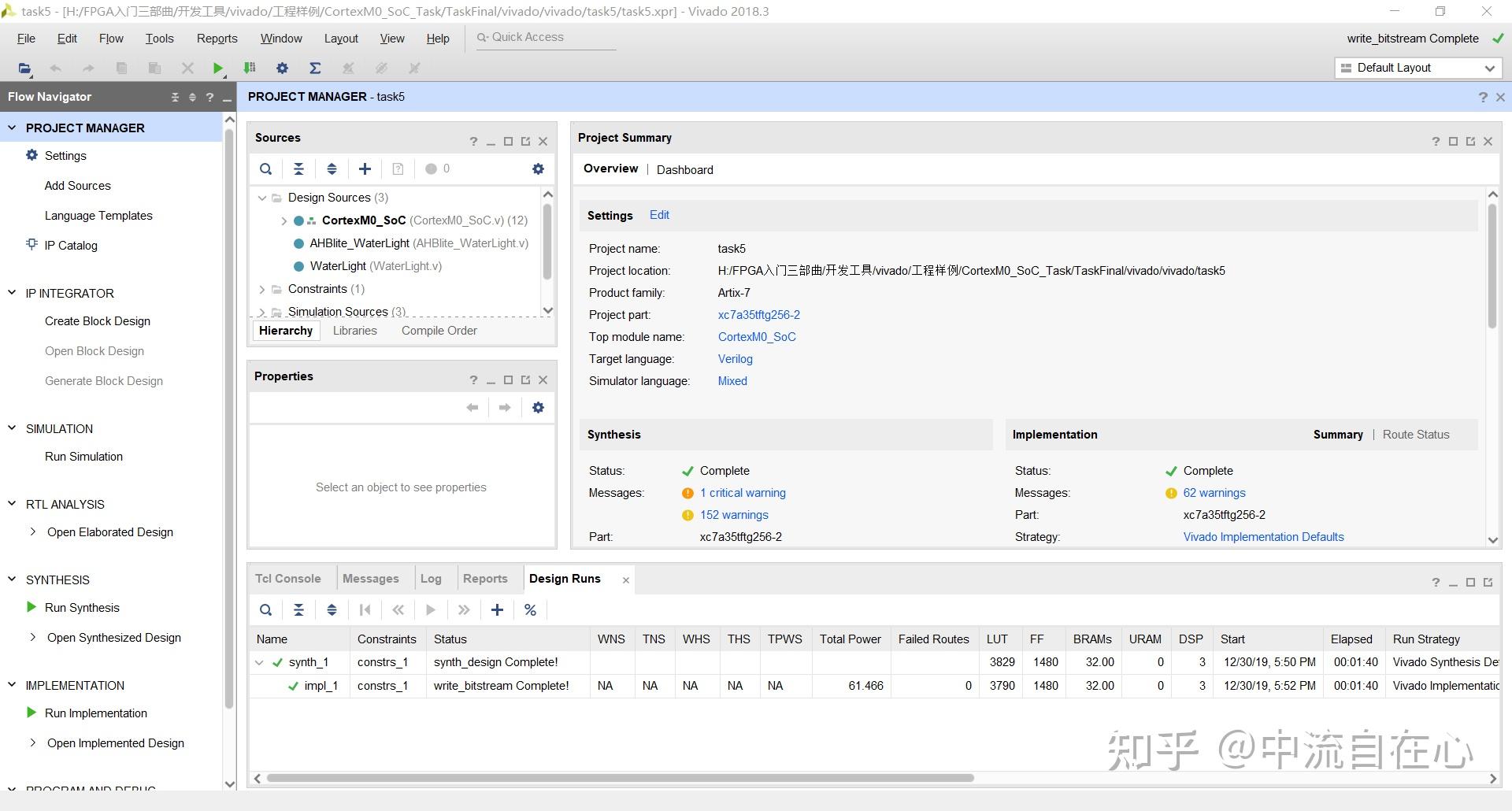This screenshot has width=1512, height=811.
Task: Click Create Block Design
Action: (x=97, y=320)
